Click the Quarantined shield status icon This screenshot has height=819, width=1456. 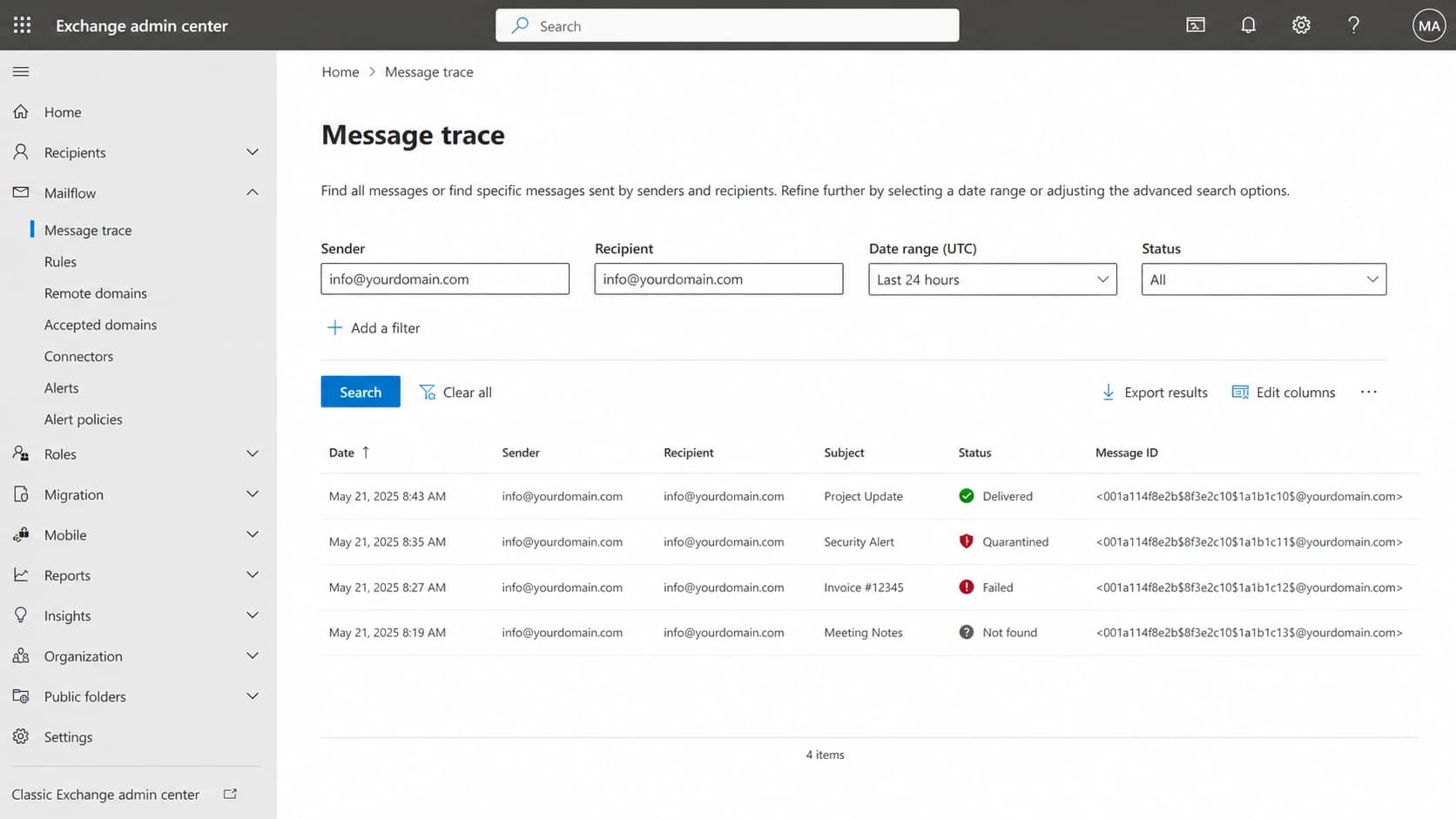(966, 541)
